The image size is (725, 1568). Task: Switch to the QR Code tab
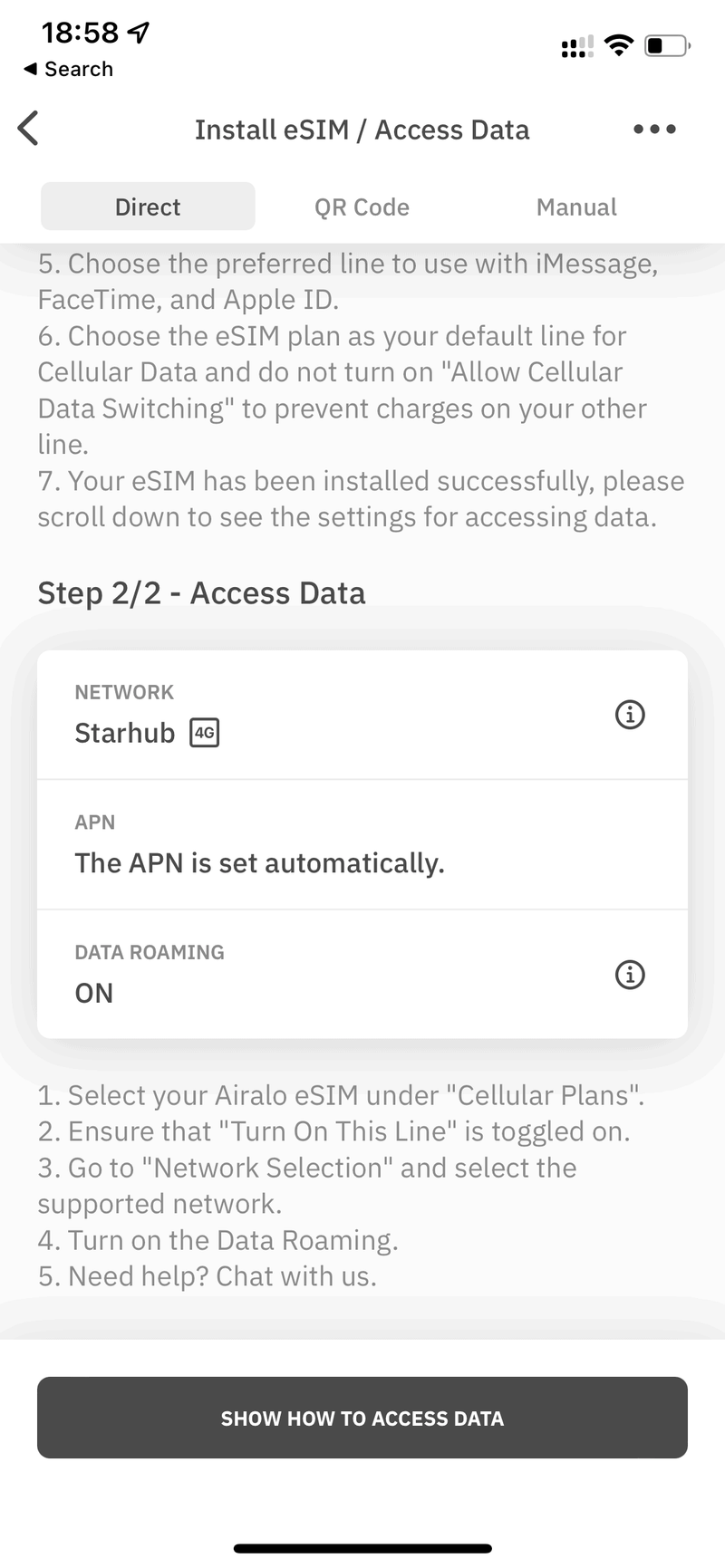tap(362, 207)
